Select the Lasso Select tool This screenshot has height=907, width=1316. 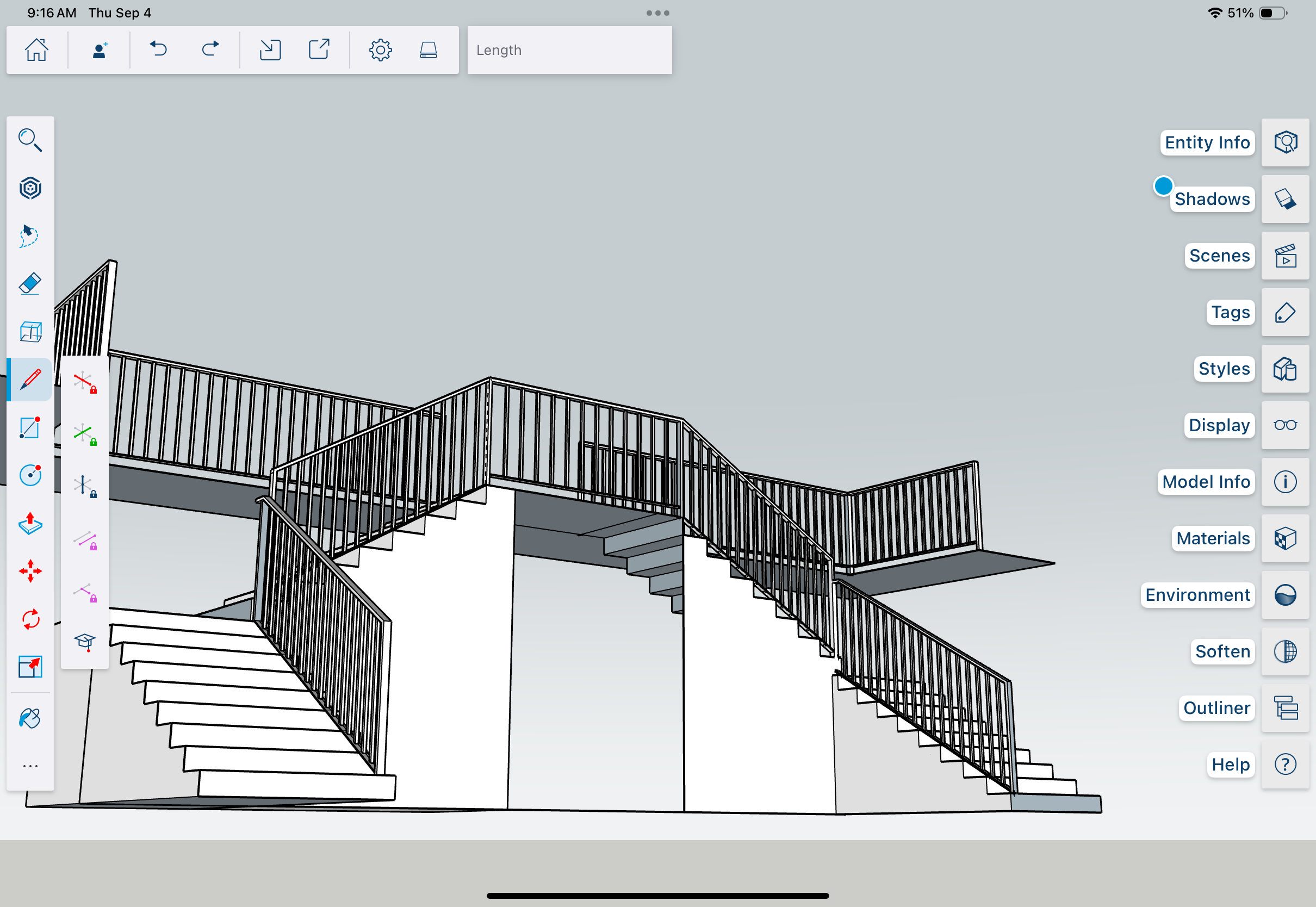tap(30, 235)
